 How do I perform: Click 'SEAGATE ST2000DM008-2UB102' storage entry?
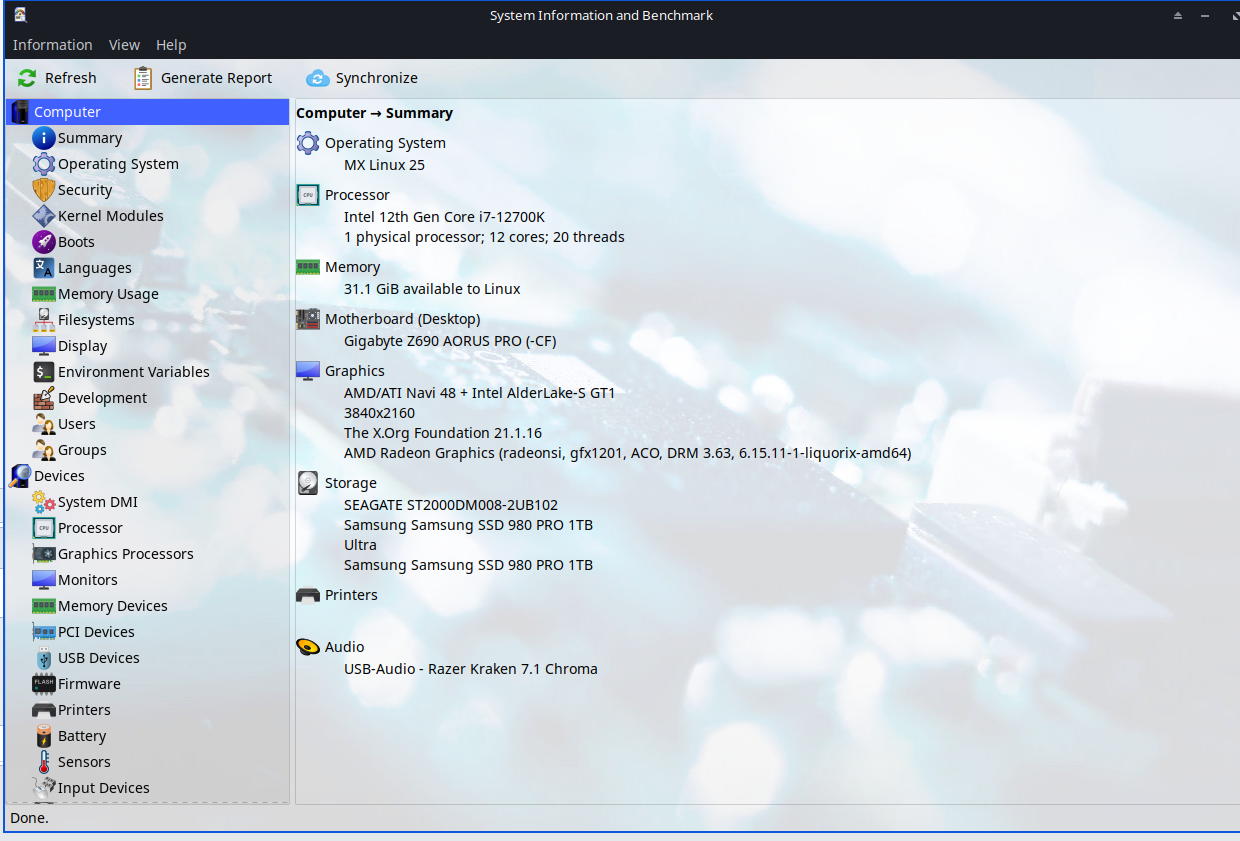451,505
